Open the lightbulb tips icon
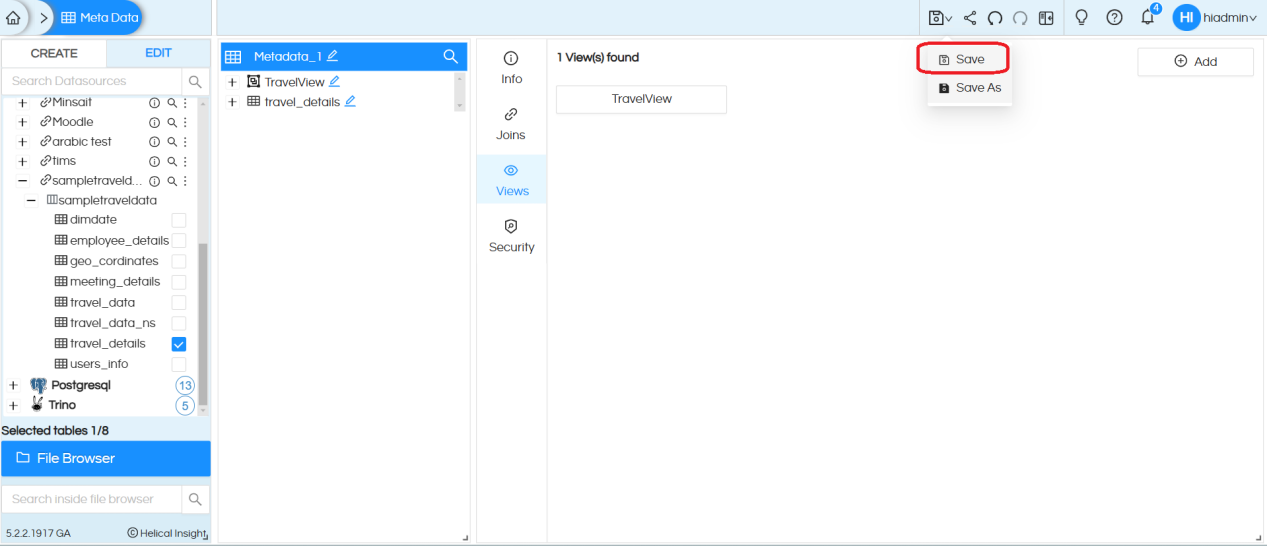 click(x=1081, y=18)
